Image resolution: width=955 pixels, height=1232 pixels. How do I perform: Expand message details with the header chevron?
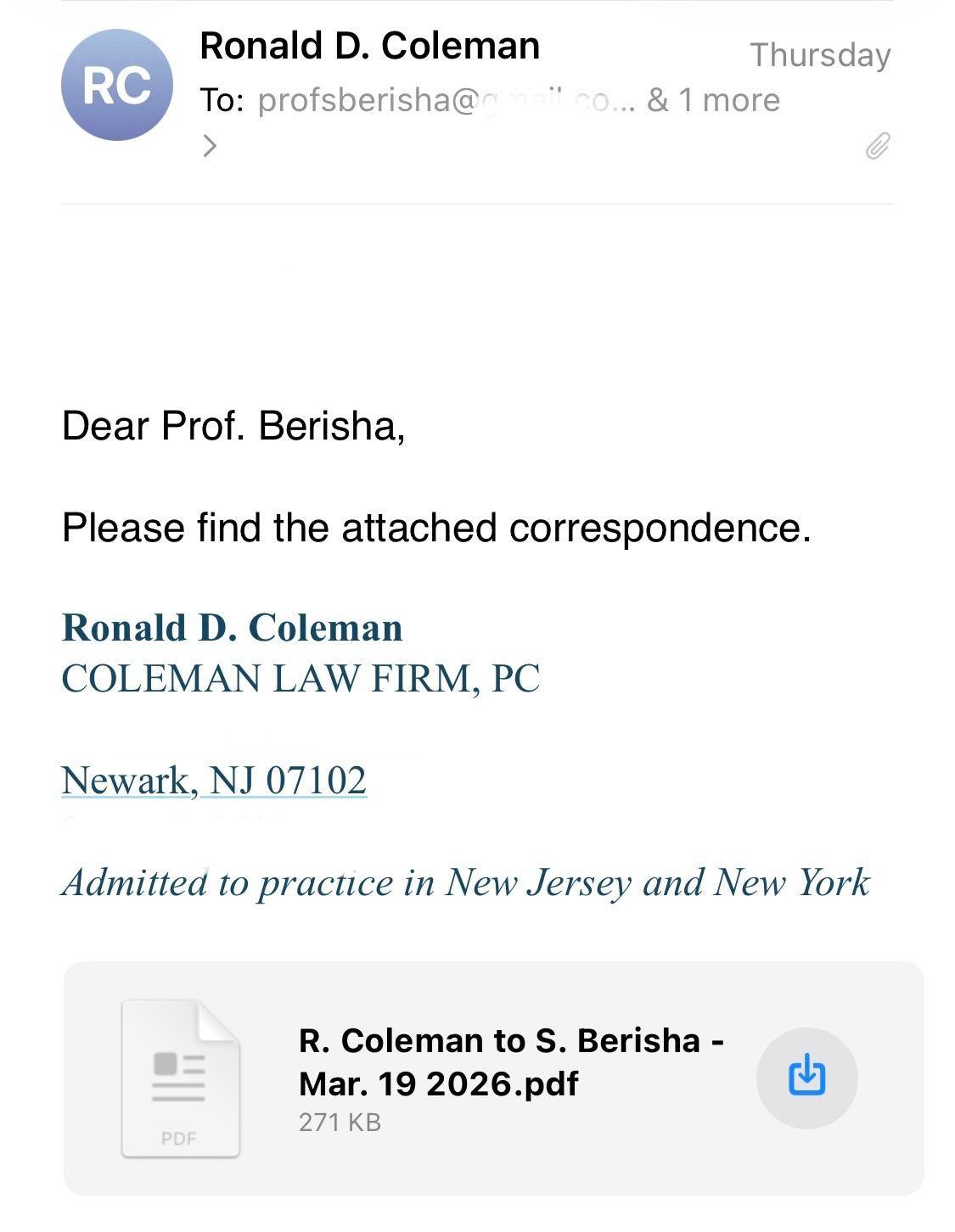210,146
